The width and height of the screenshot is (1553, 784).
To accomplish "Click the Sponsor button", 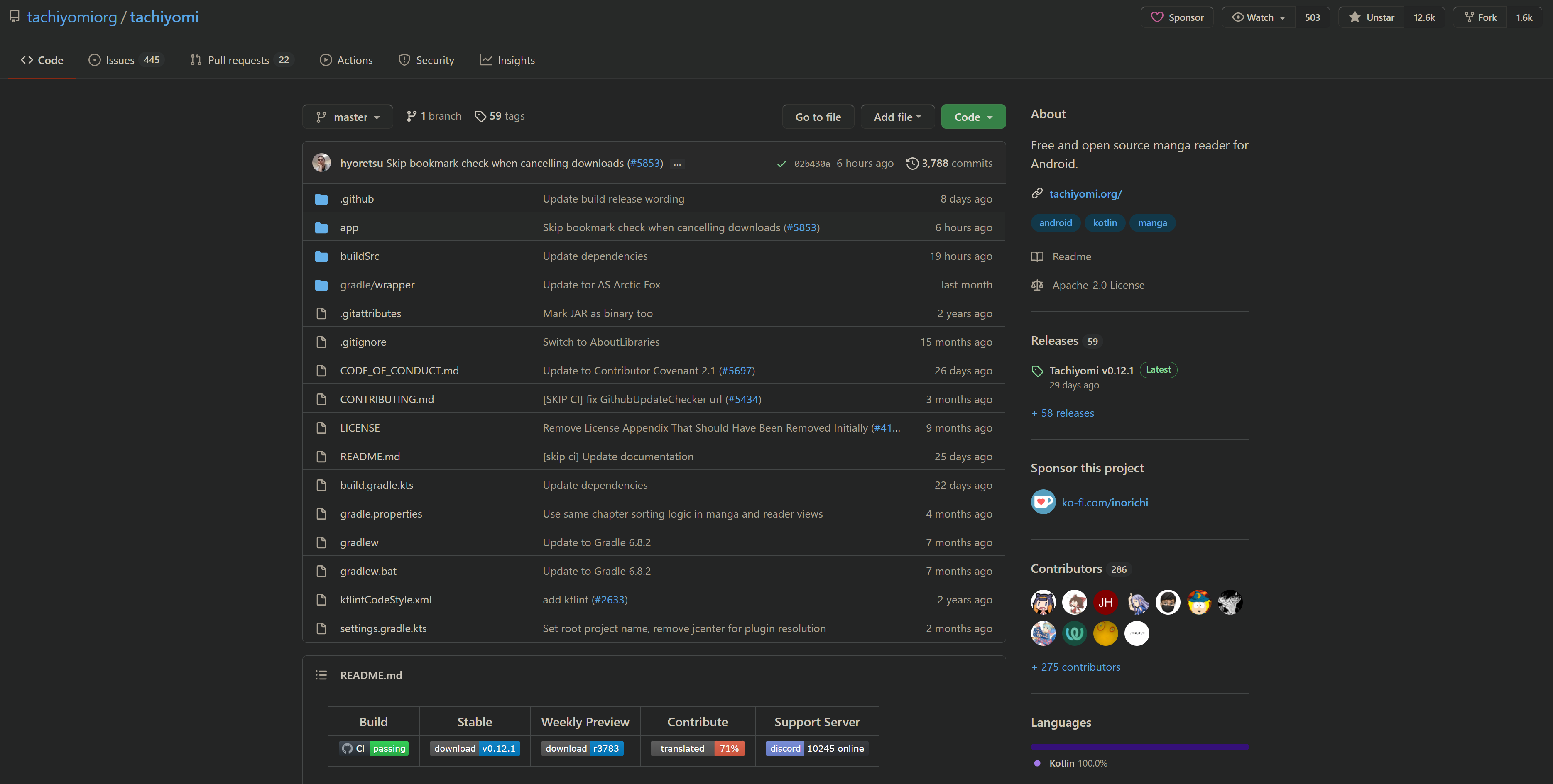I will click(1176, 17).
